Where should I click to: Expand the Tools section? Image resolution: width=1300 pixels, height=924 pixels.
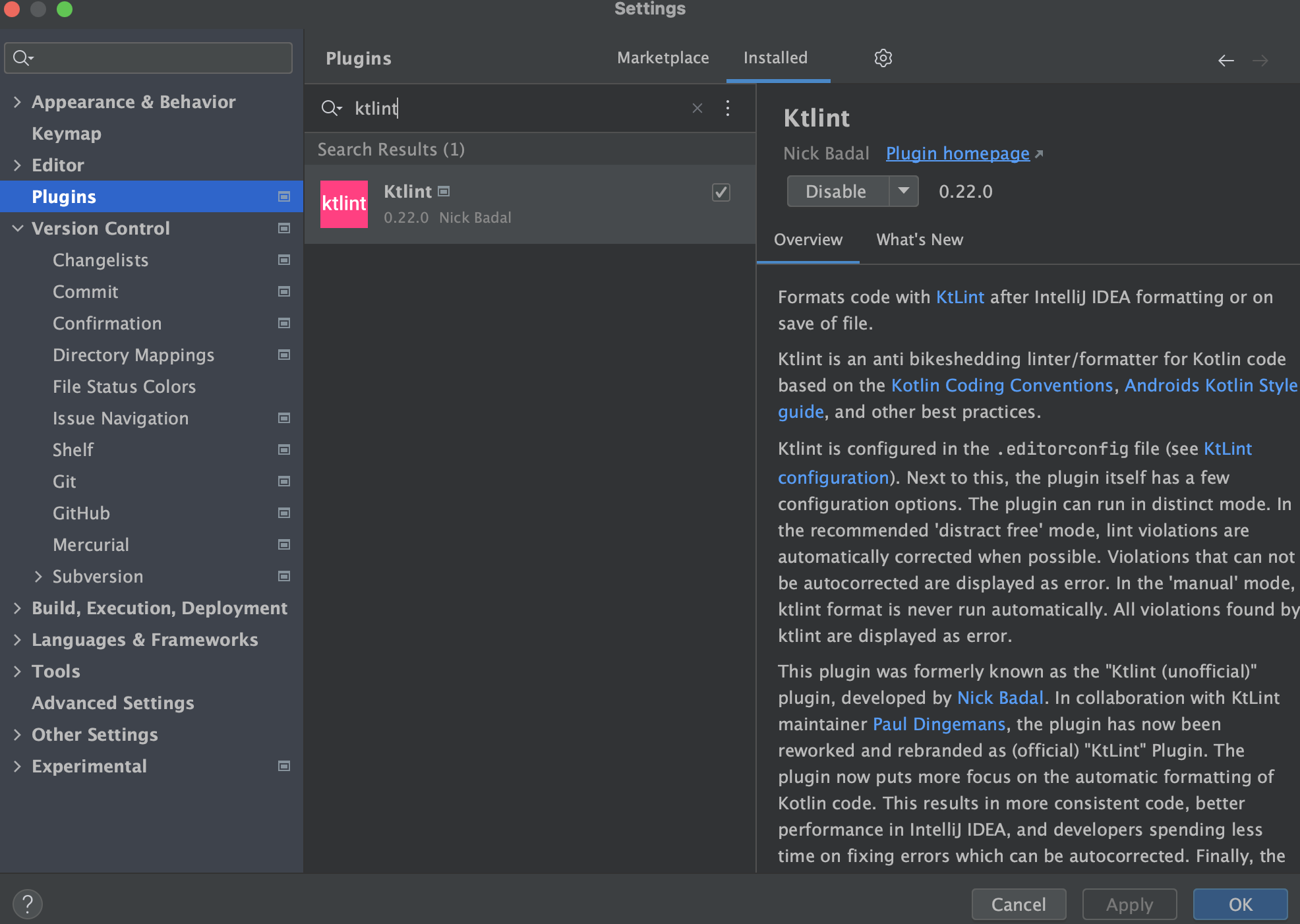pyautogui.click(x=17, y=672)
